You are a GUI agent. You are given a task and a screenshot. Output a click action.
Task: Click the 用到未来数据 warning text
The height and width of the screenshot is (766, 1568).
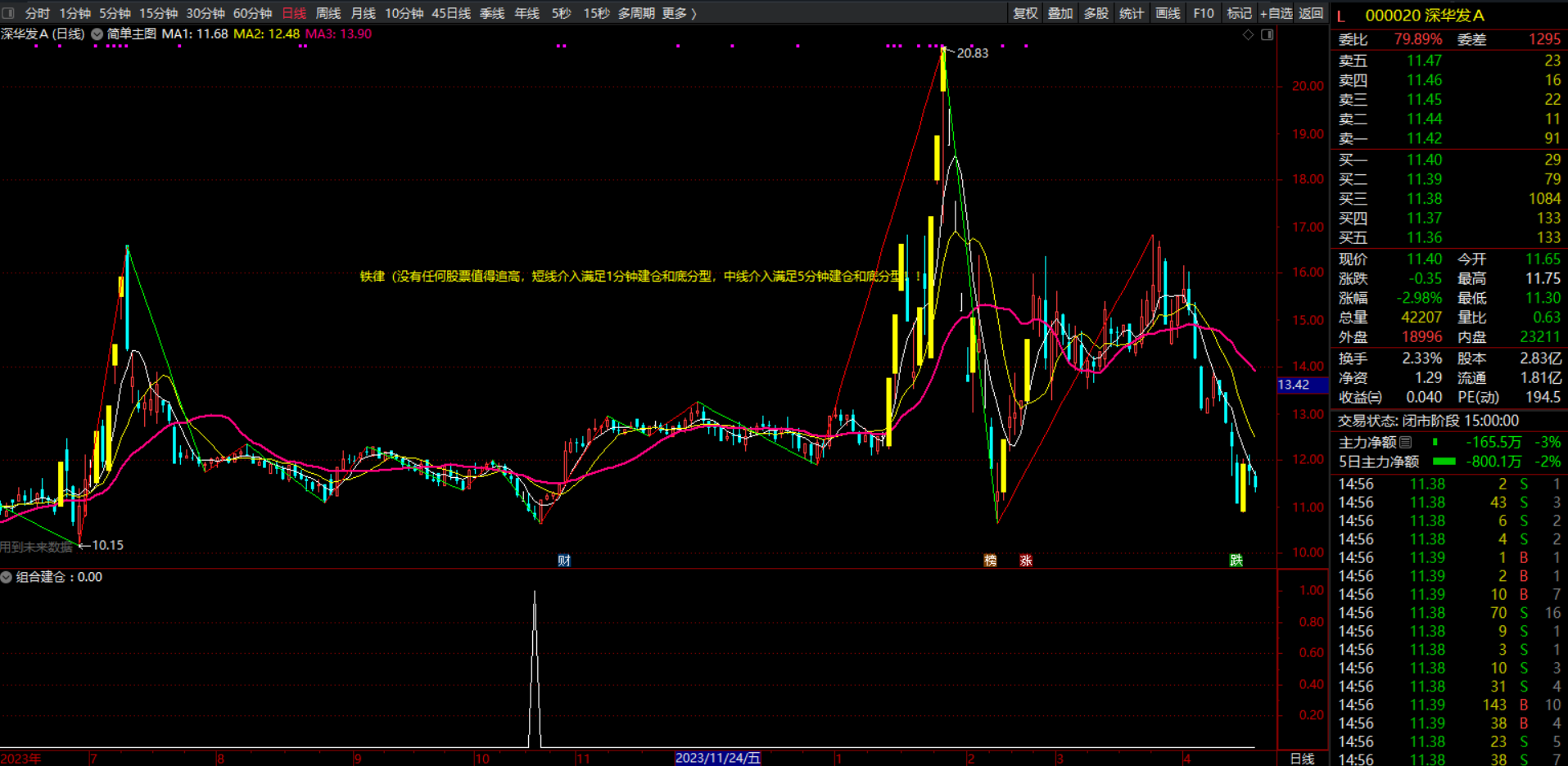click(37, 547)
